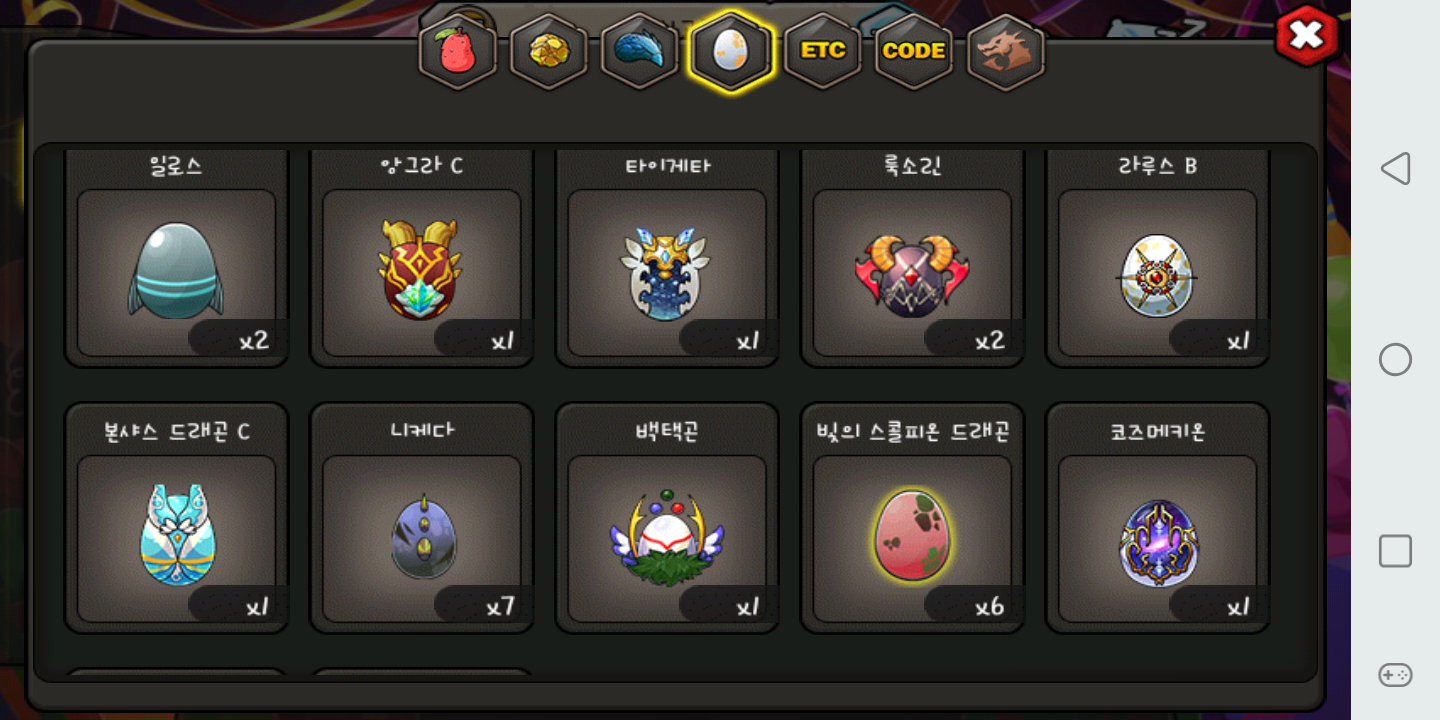Open the CODE tab
The width and height of the screenshot is (1440, 720).
(x=914, y=51)
